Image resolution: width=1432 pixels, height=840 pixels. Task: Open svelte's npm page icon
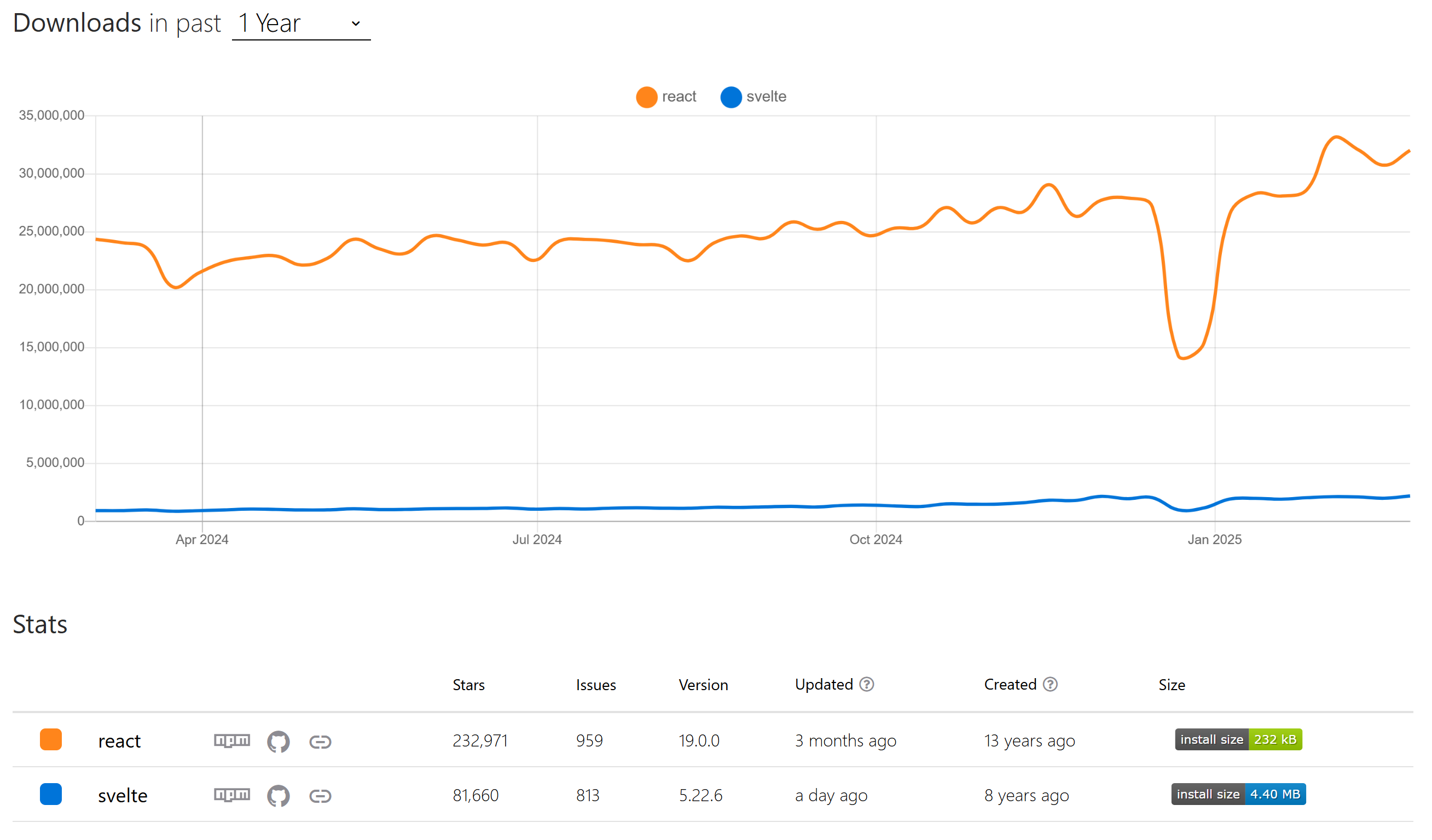pyautogui.click(x=232, y=795)
